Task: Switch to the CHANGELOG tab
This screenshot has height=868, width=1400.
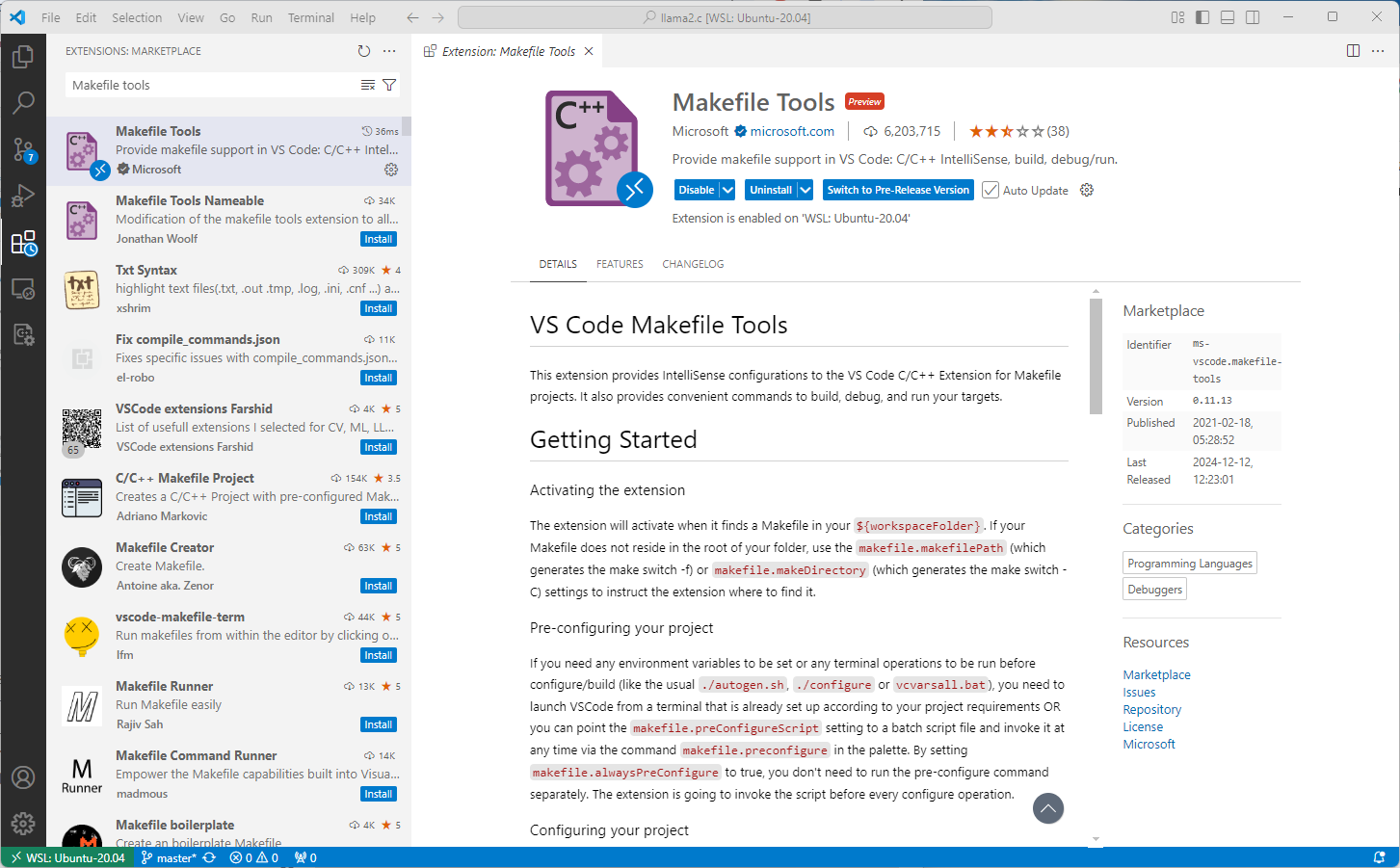Action: (x=693, y=264)
